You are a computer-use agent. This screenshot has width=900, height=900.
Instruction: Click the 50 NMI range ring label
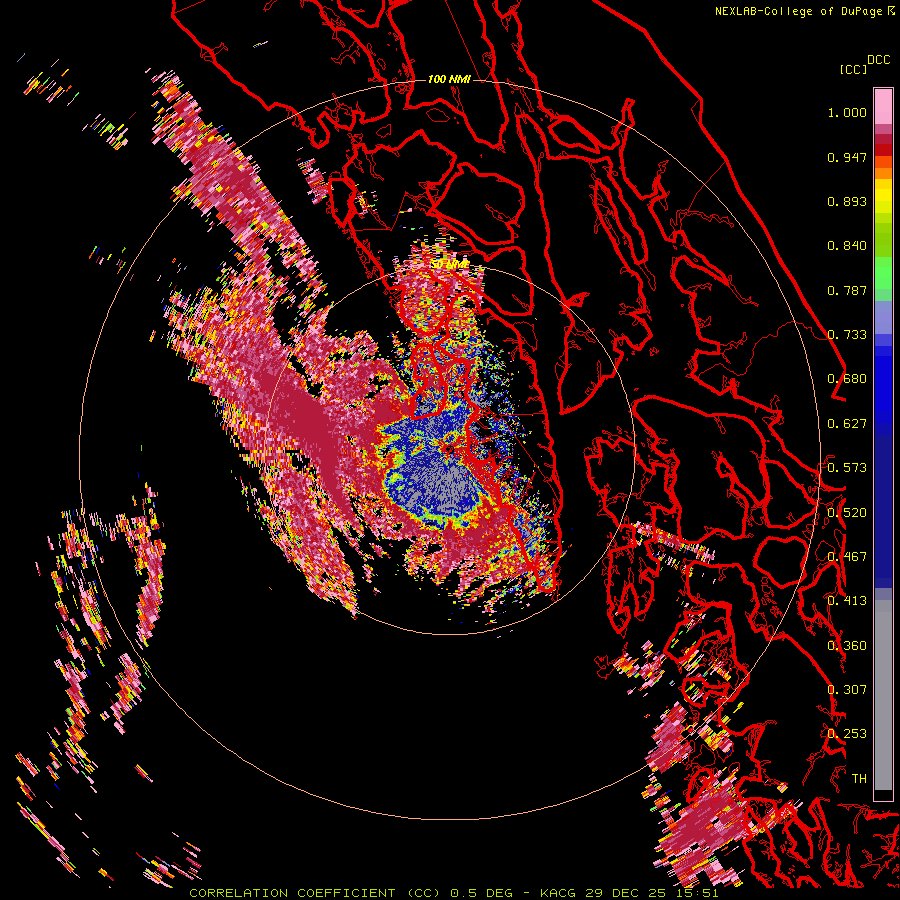(449, 265)
